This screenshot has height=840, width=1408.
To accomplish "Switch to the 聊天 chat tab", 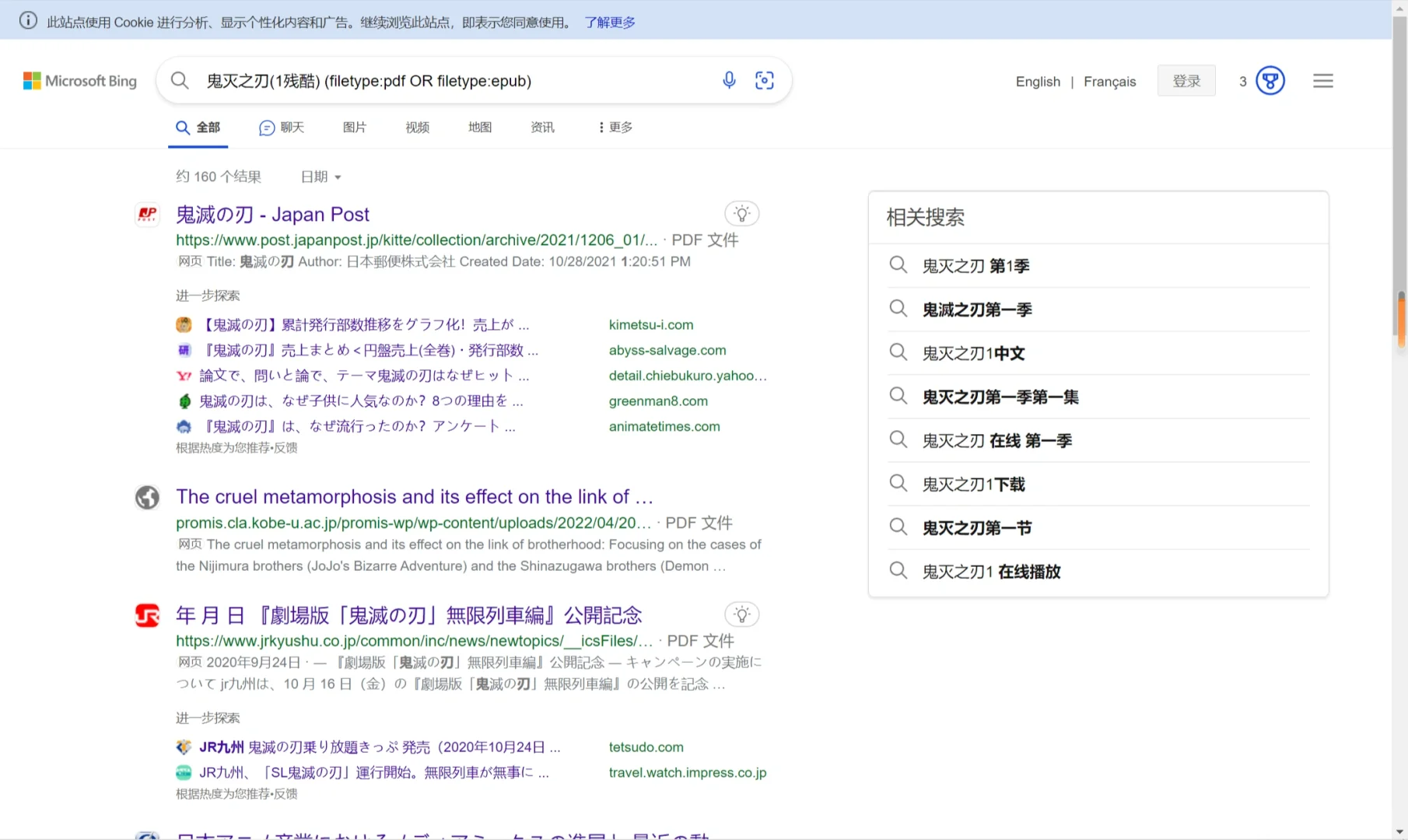I will click(x=282, y=127).
